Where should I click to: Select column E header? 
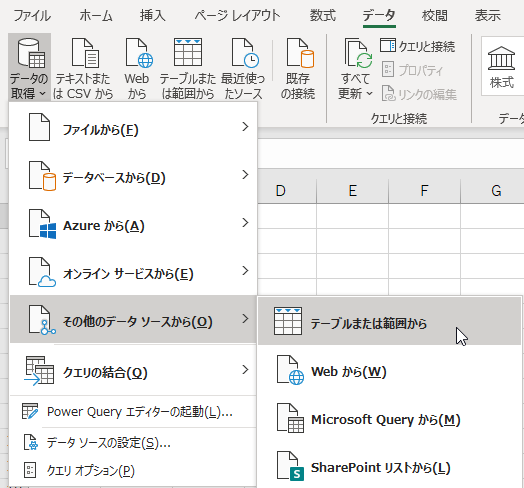pos(353,191)
